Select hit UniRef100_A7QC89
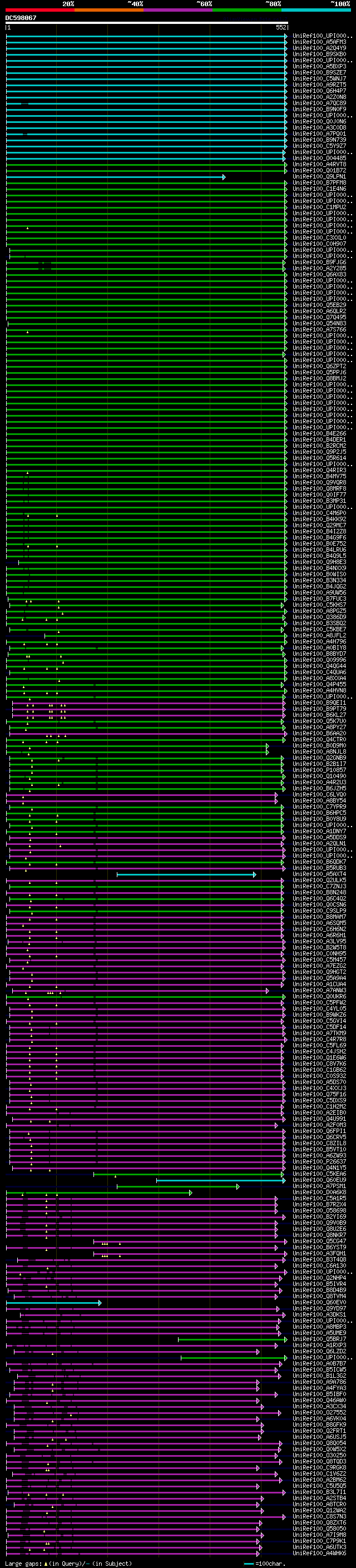356x1568 pixels. 319,103
